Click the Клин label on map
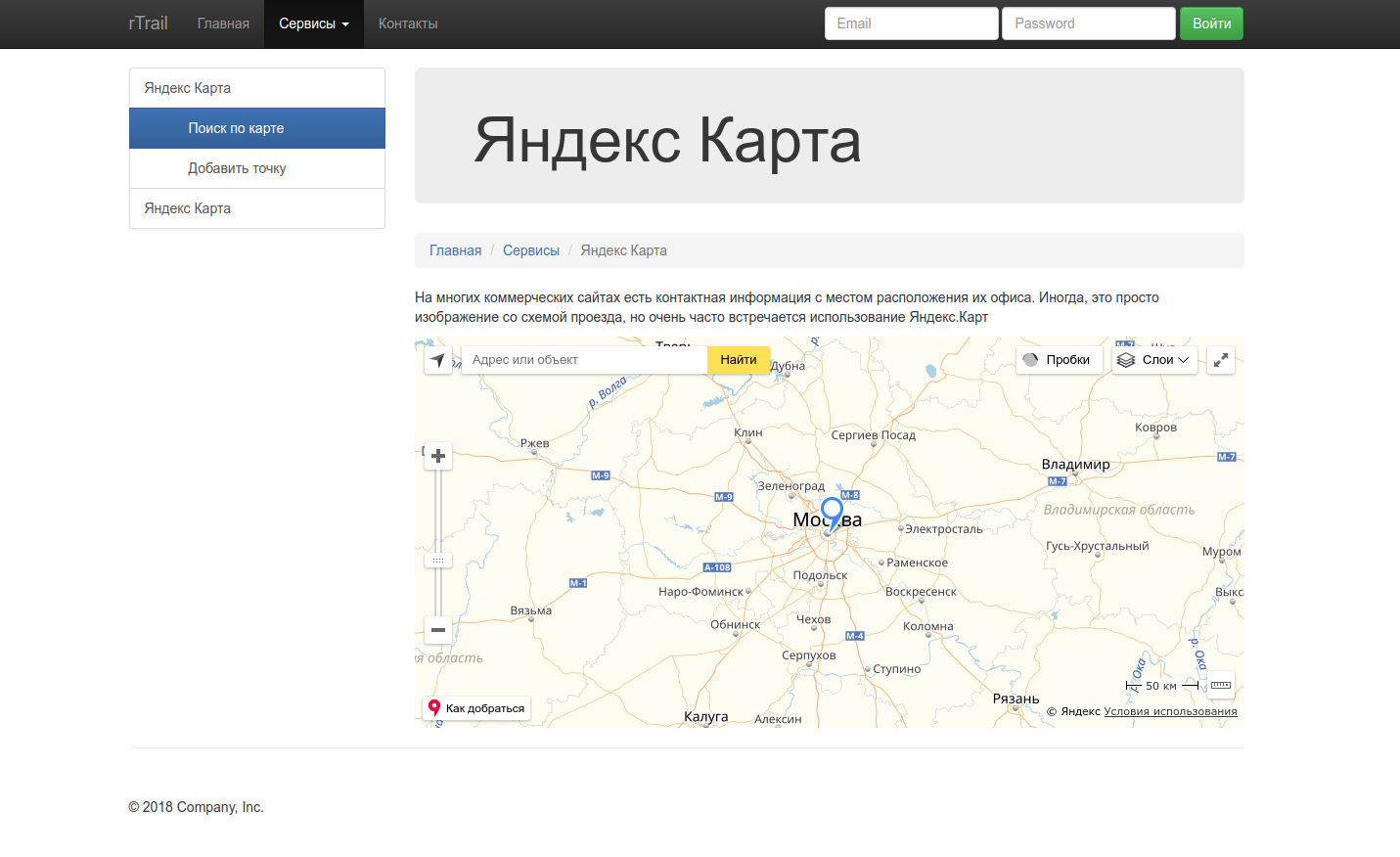Viewport: 1400px width, 857px height. pyautogui.click(x=748, y=432)
